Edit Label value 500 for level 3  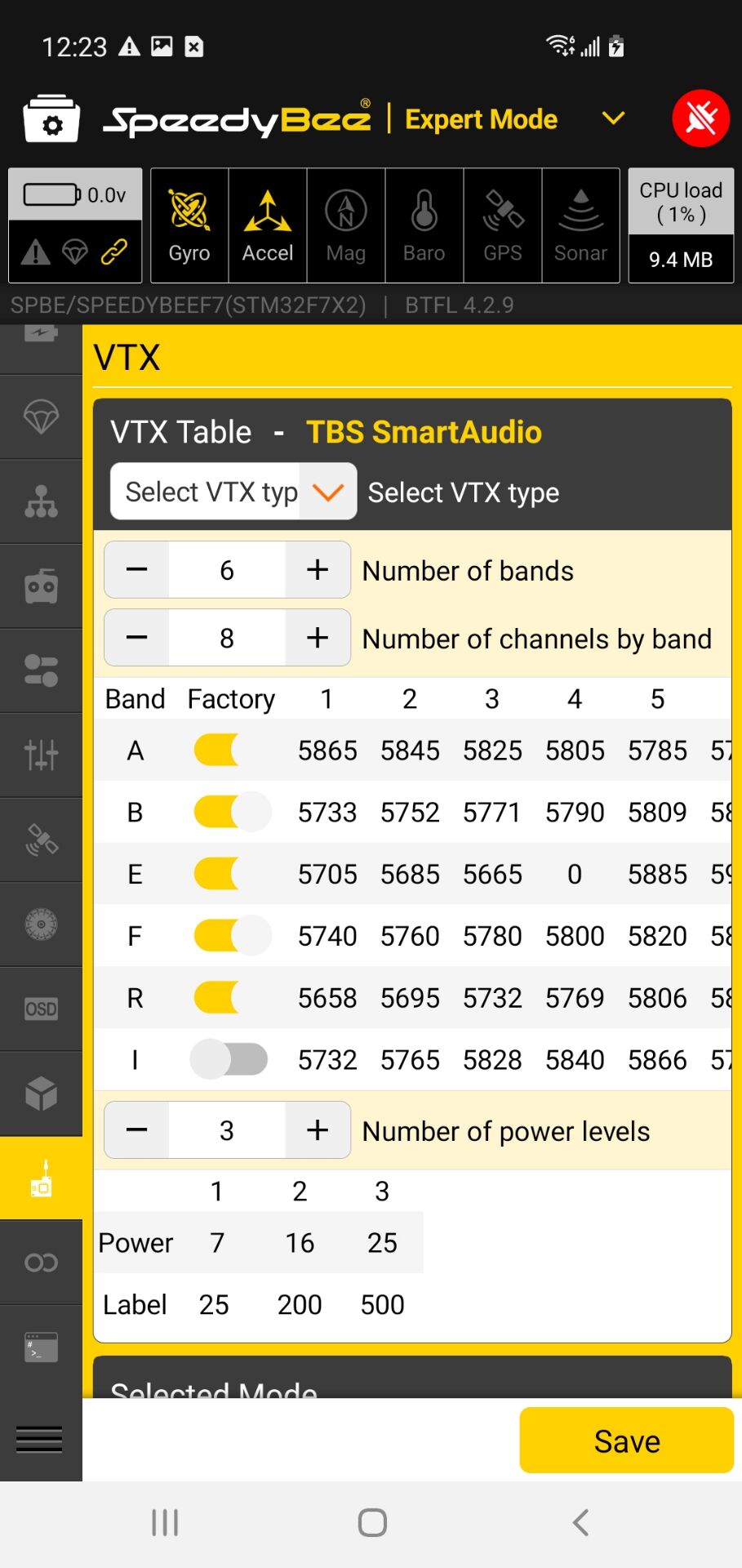click(x=382, y=1305)
